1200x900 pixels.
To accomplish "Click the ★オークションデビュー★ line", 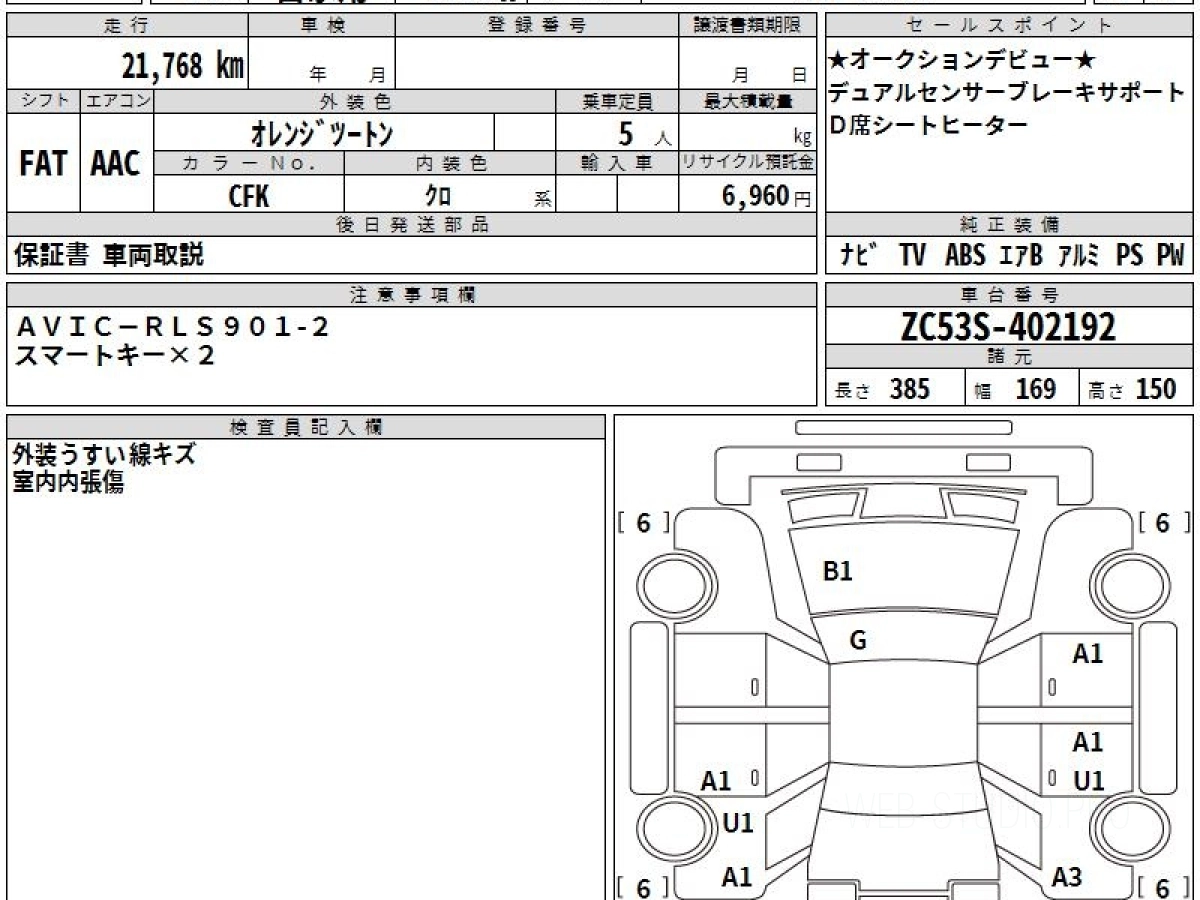I will (963, 60).
